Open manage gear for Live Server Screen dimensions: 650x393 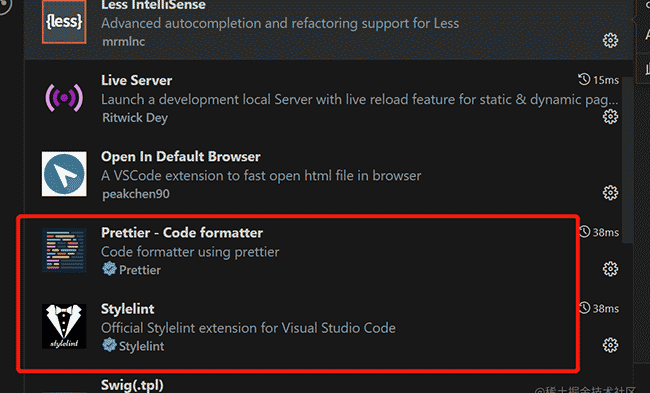(610, 116)
